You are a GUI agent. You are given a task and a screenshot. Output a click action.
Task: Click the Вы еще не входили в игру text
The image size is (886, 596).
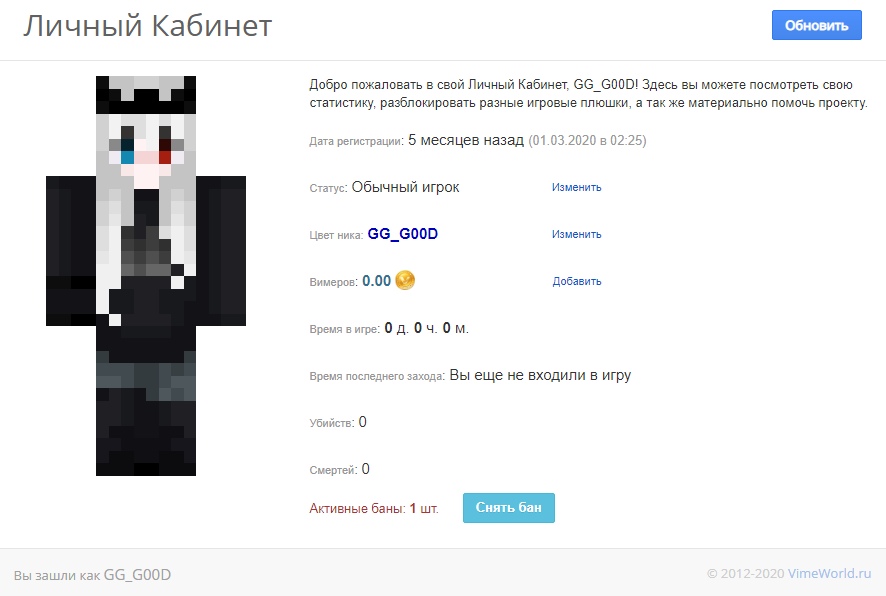(x=540, y=375)
